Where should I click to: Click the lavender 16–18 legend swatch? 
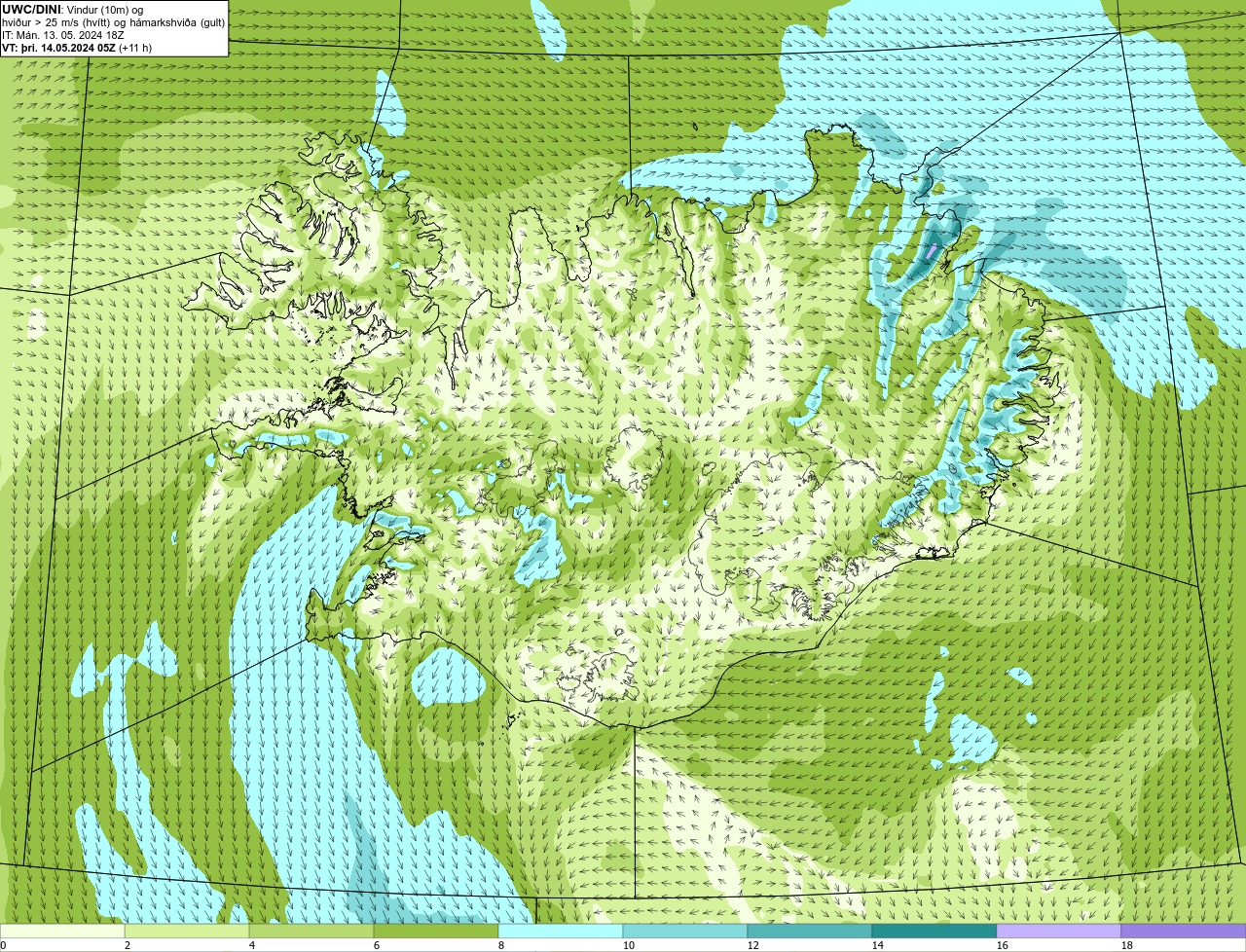[1059, 931]
